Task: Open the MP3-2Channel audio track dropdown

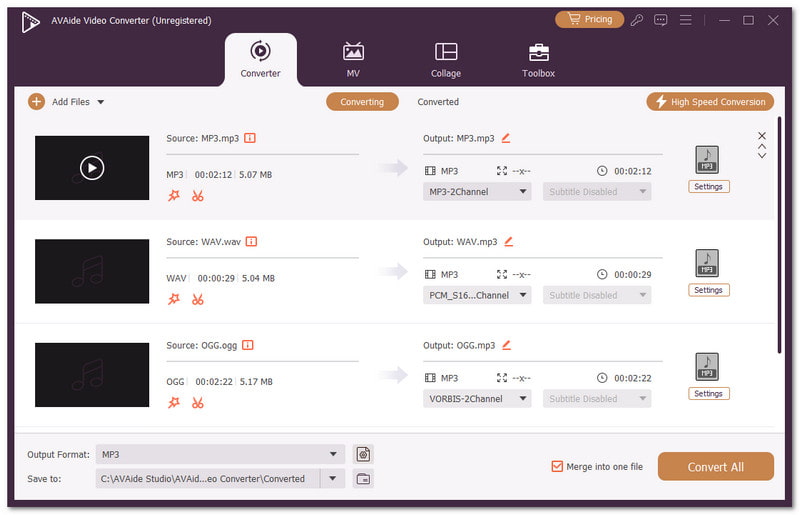Action: tap(477, 192)
